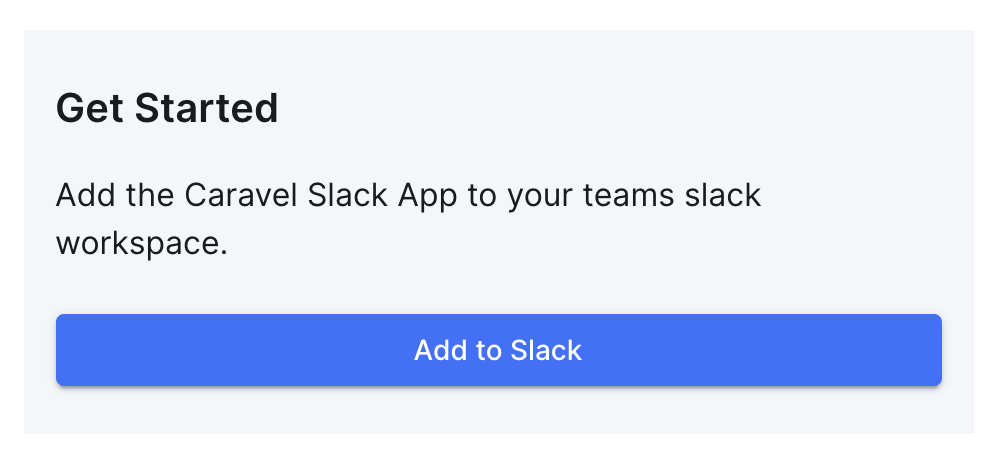
Task: Click the Add to Slack button
Action: [499, 350]
